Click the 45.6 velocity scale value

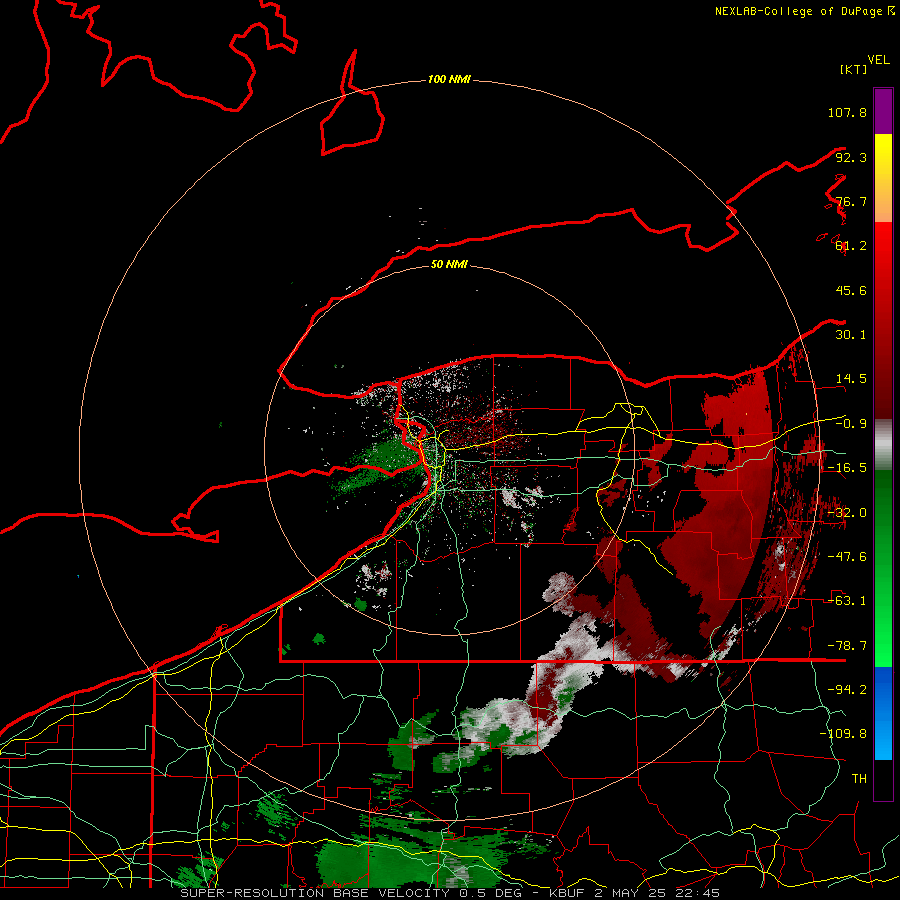[x=851, y=290]
